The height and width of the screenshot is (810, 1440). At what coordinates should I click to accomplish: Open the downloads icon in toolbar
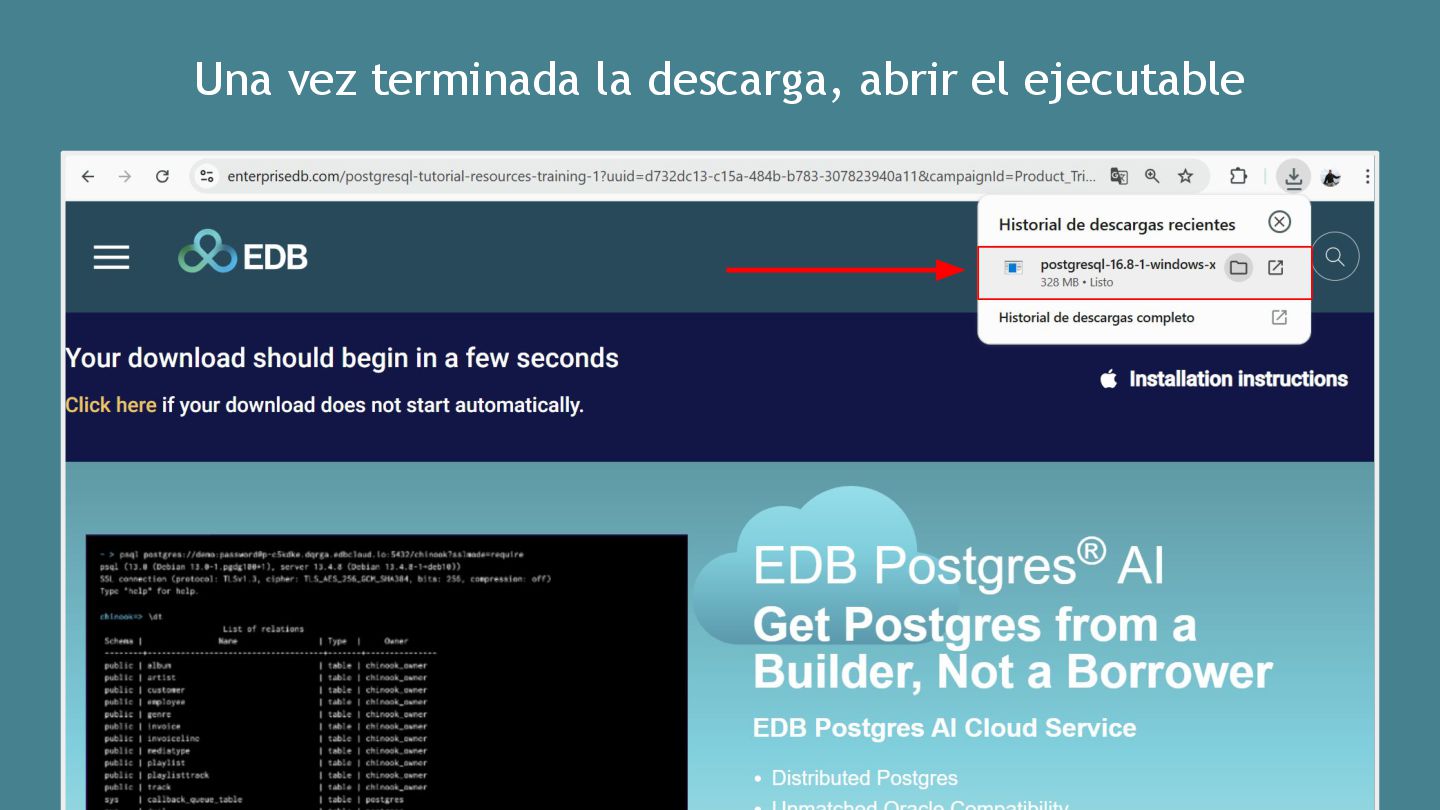click(x=1293, y=177)
